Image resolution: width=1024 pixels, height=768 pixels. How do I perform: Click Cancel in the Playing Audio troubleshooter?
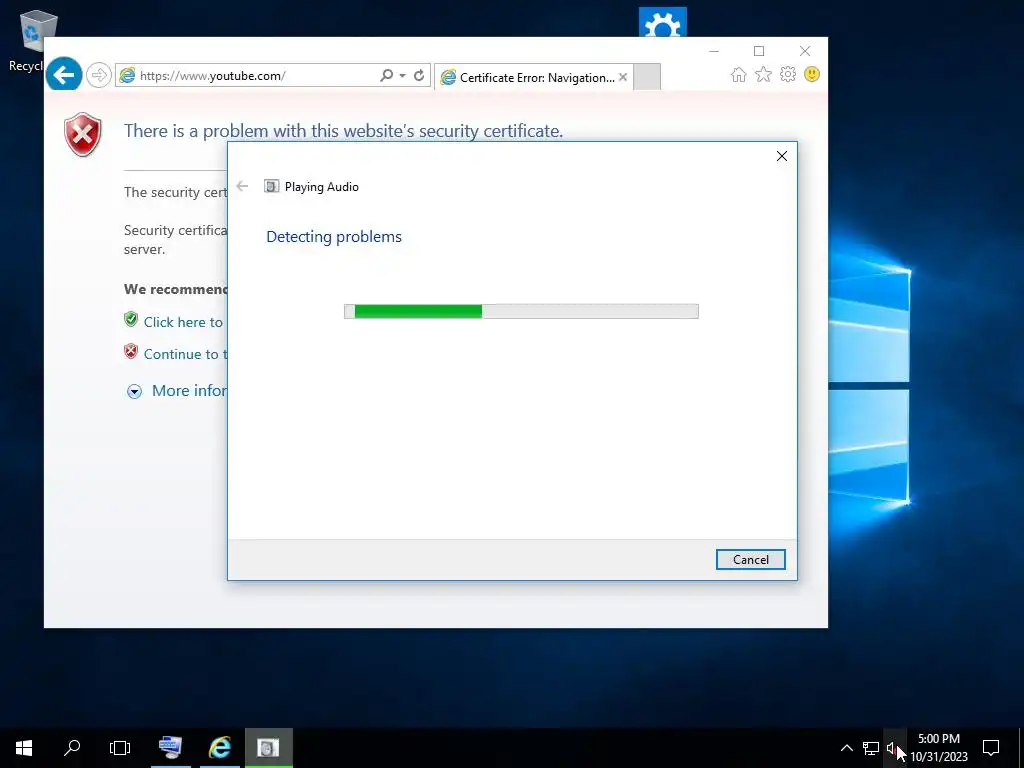coord(751,560)
